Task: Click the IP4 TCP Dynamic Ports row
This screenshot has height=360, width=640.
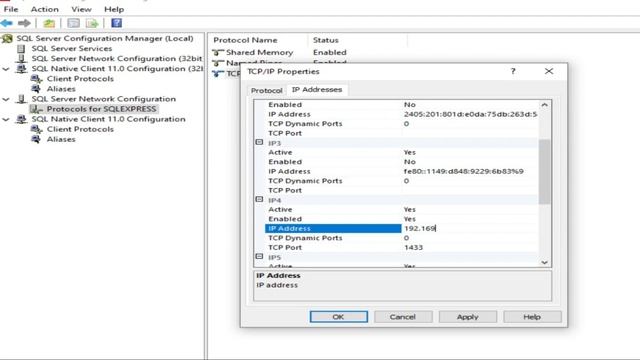Action: 402,238
